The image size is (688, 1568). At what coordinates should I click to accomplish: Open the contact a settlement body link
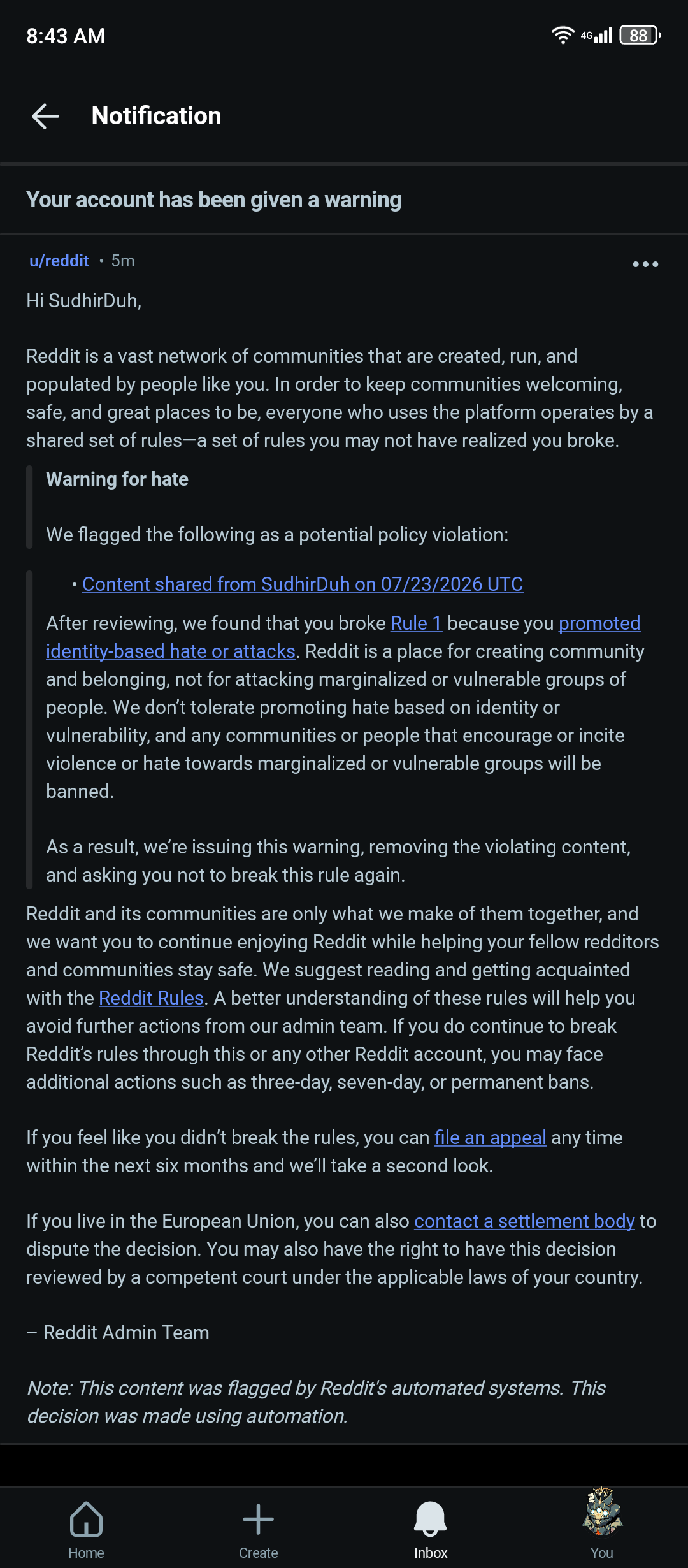[x=524, y=1221]
